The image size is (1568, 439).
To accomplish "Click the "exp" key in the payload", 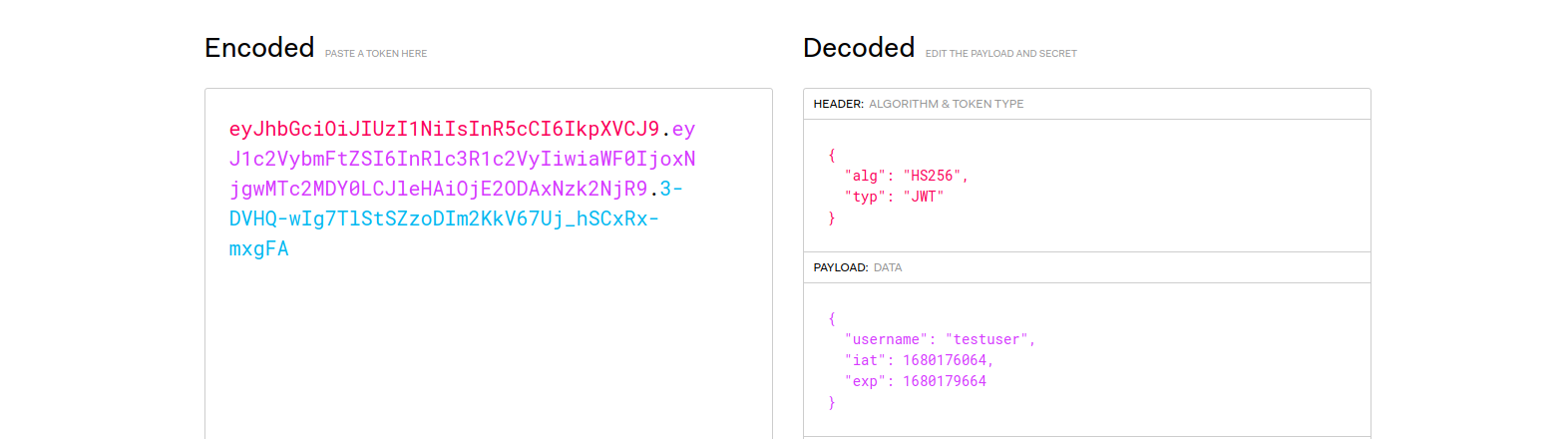I will coord(865,381).
